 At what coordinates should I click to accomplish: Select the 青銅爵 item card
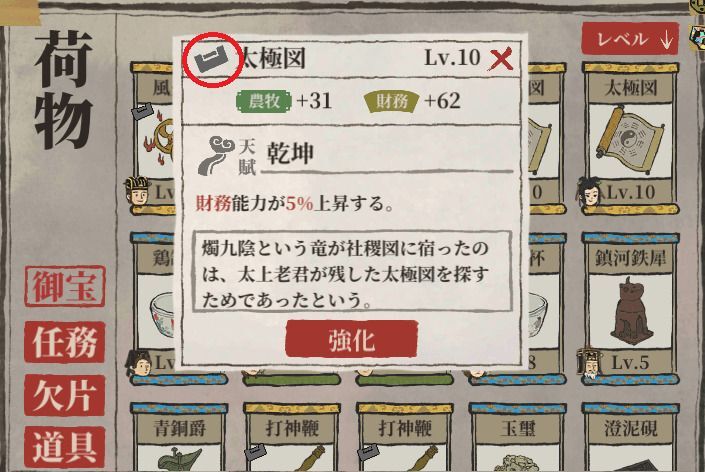tap(180, 437)
